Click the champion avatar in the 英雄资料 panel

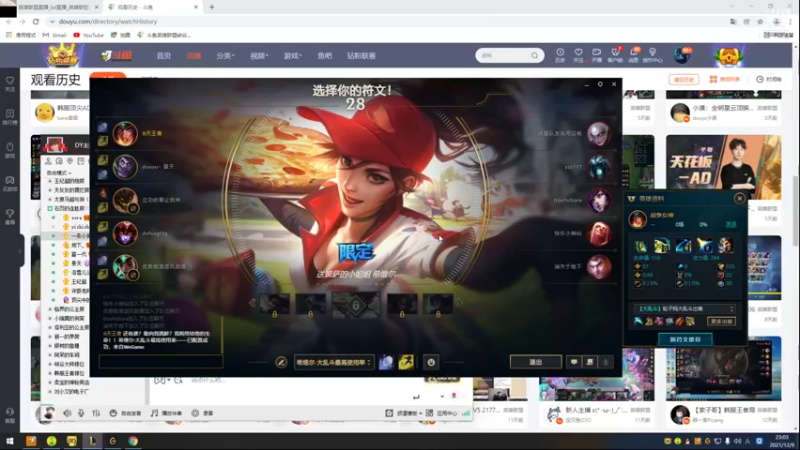pos(637,219)
